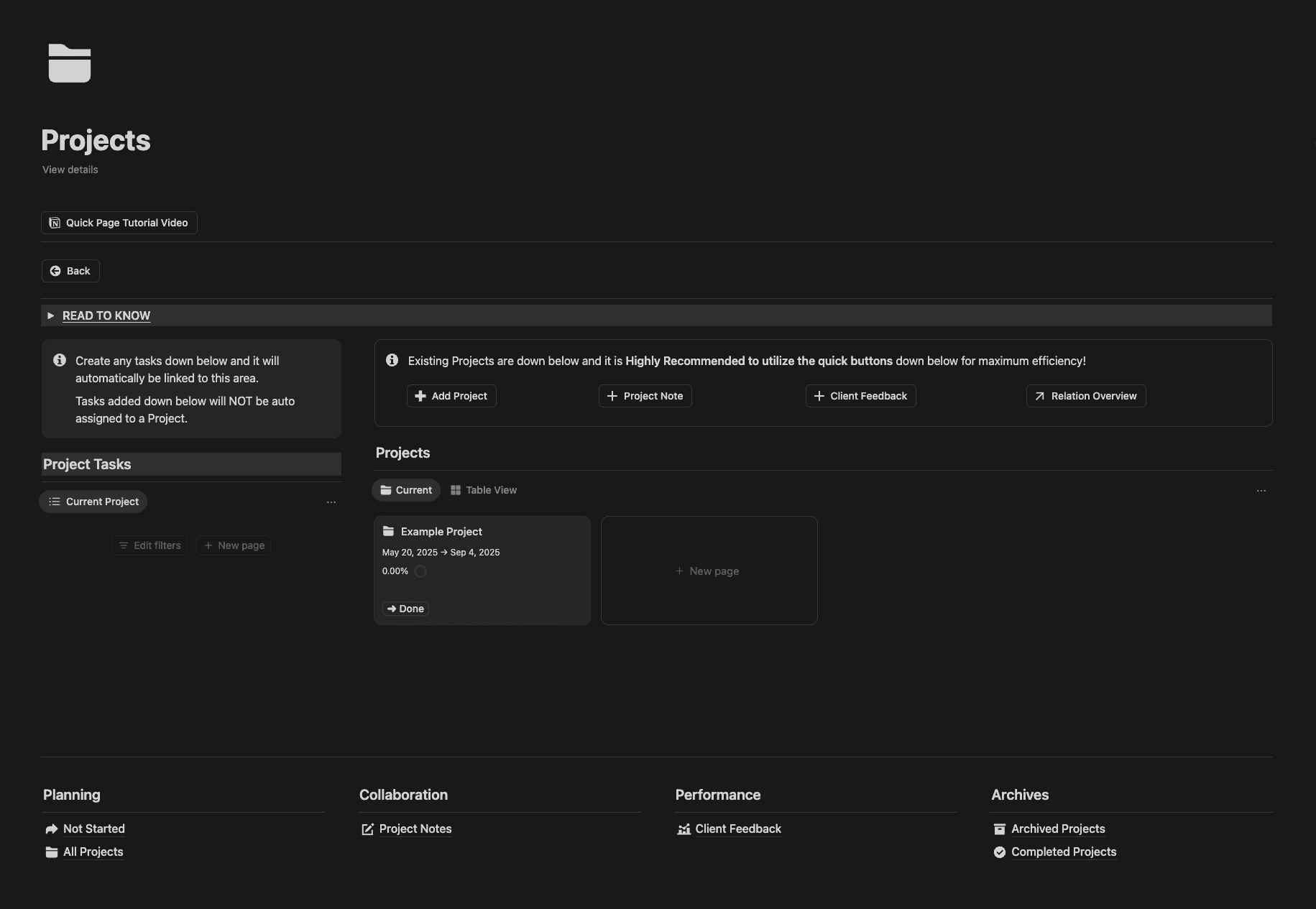Click the 0.00% progress ring on Example Project
1316x909 pixels.
420,571
